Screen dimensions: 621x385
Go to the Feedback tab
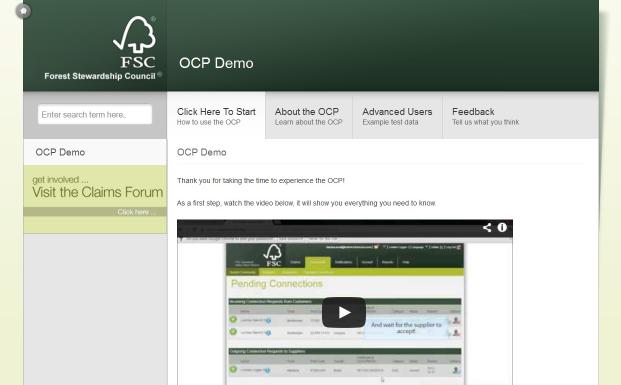click(485, 116)
